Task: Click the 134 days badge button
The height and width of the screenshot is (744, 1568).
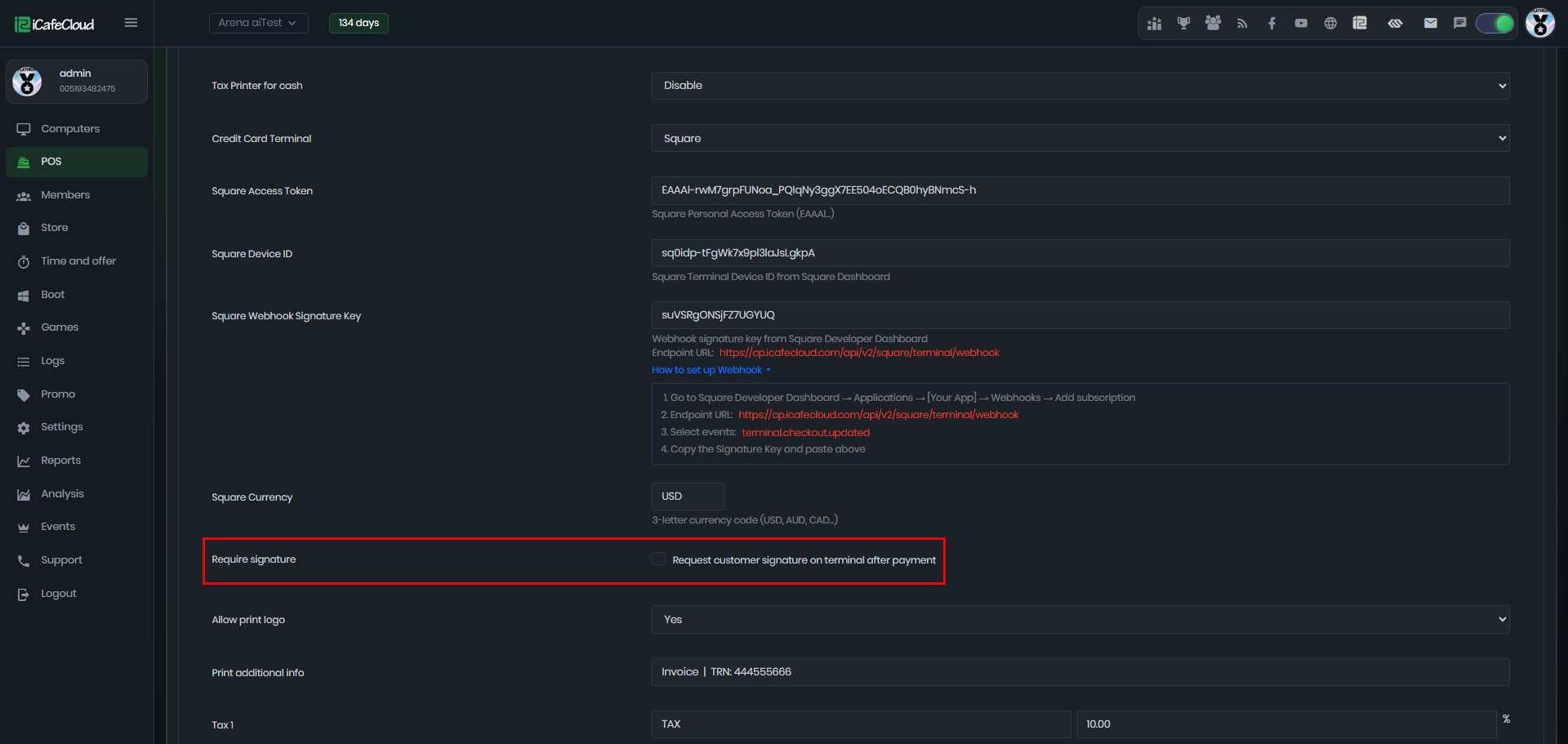Action: 359,23
